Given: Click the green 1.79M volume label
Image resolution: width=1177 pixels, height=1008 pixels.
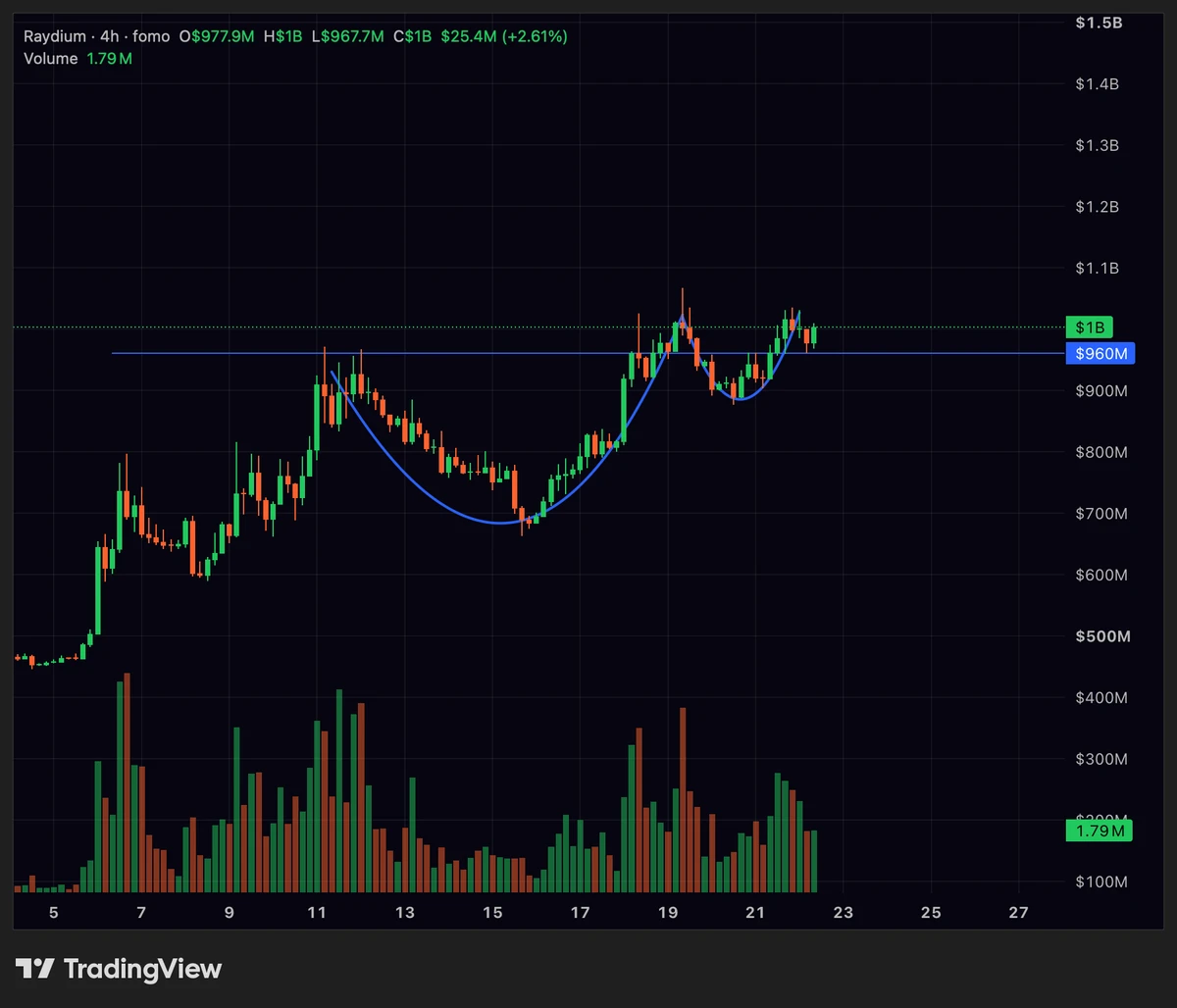Looking at the screenshot, I should 1100,832.
